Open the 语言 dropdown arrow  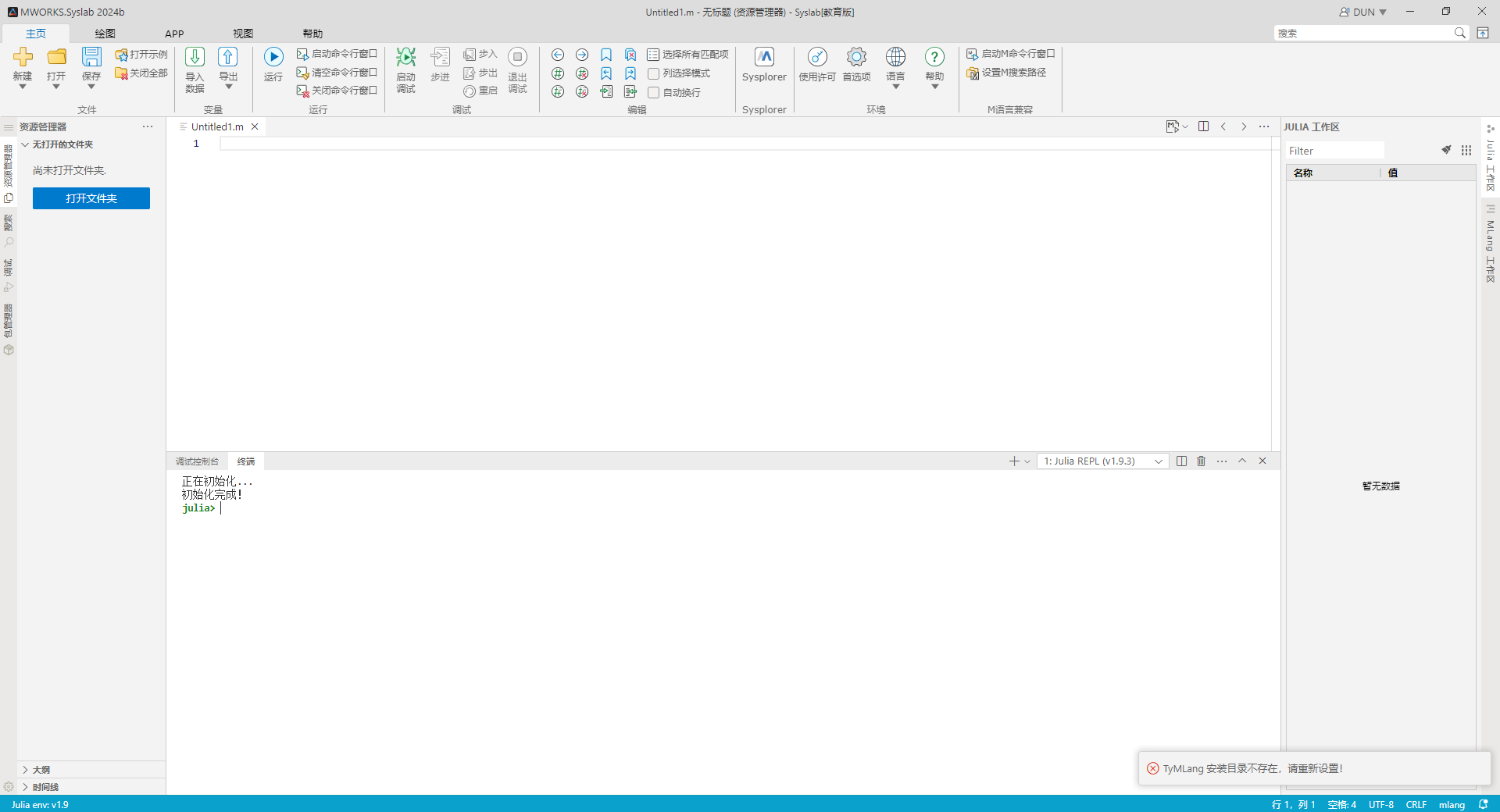895,87
